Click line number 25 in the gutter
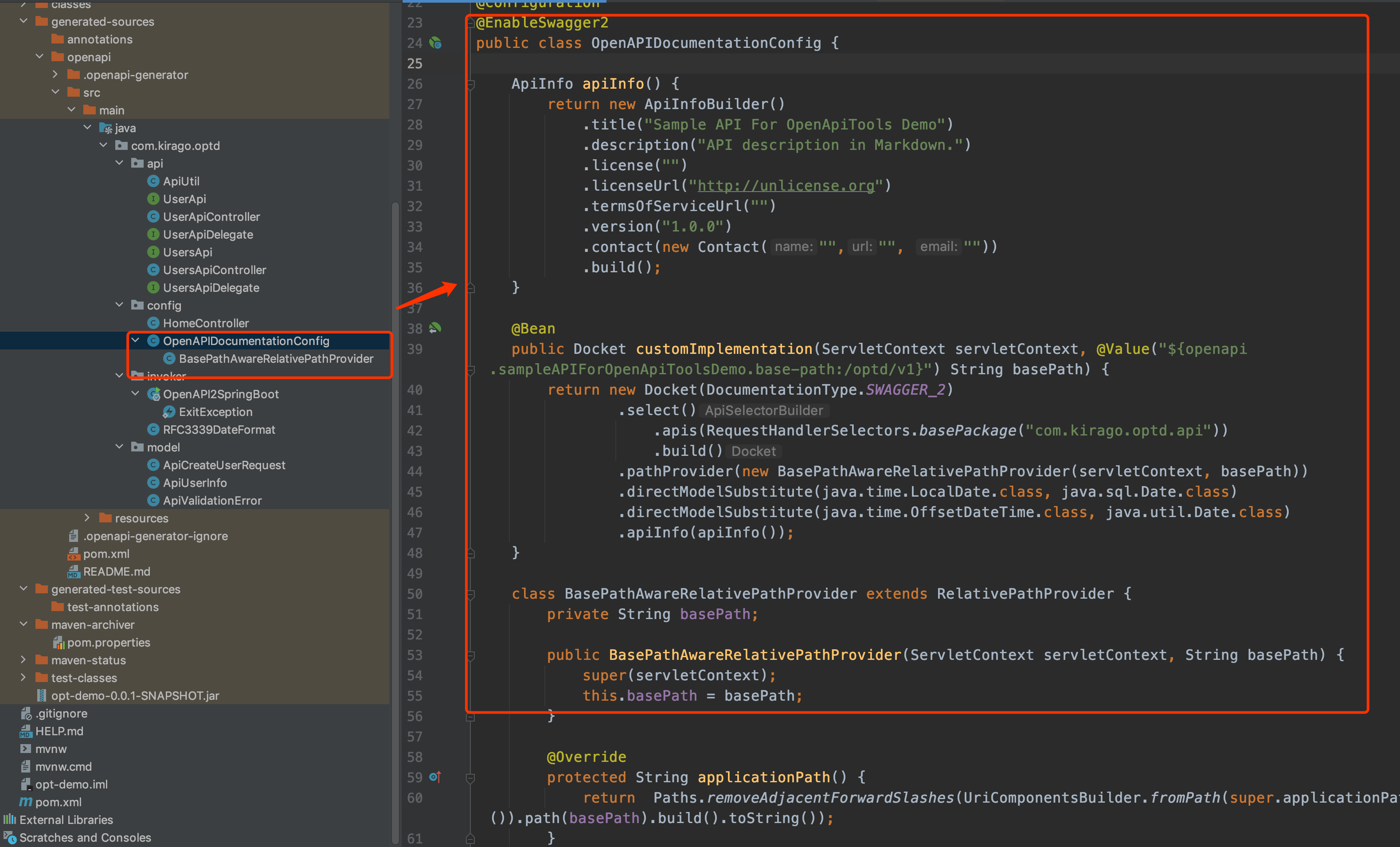 coord(415,64)
